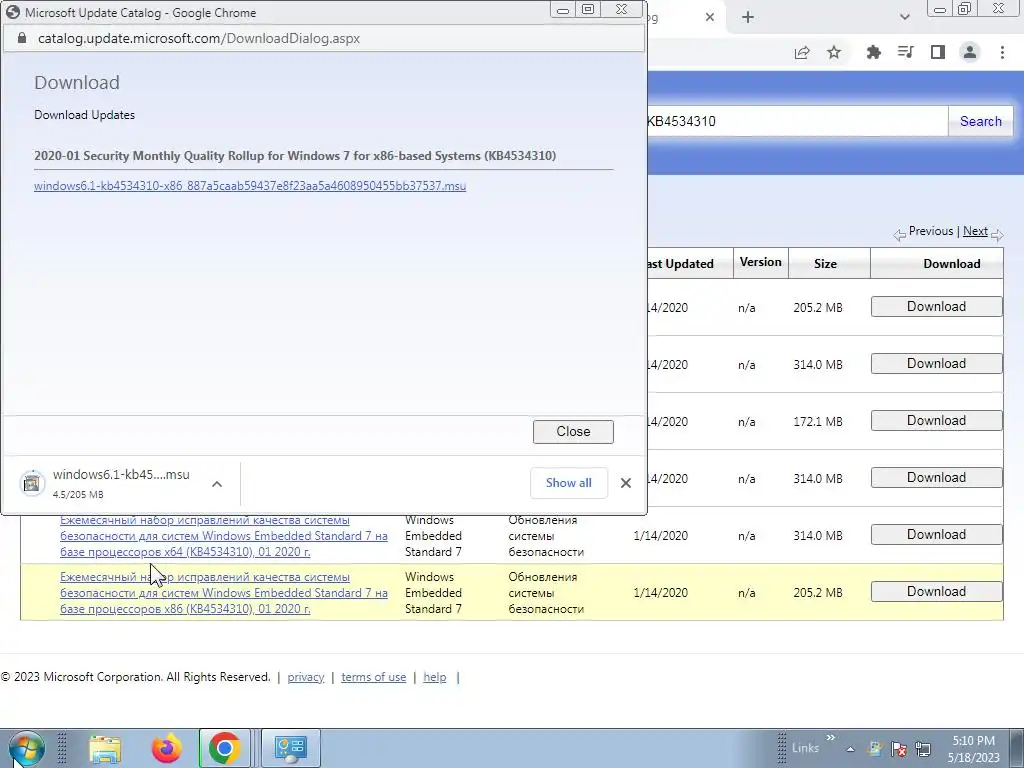The height and width of the screenshot is (768, 1024).
Task: Open the Control Panel taskbar icon
Action: coord(291,748)
